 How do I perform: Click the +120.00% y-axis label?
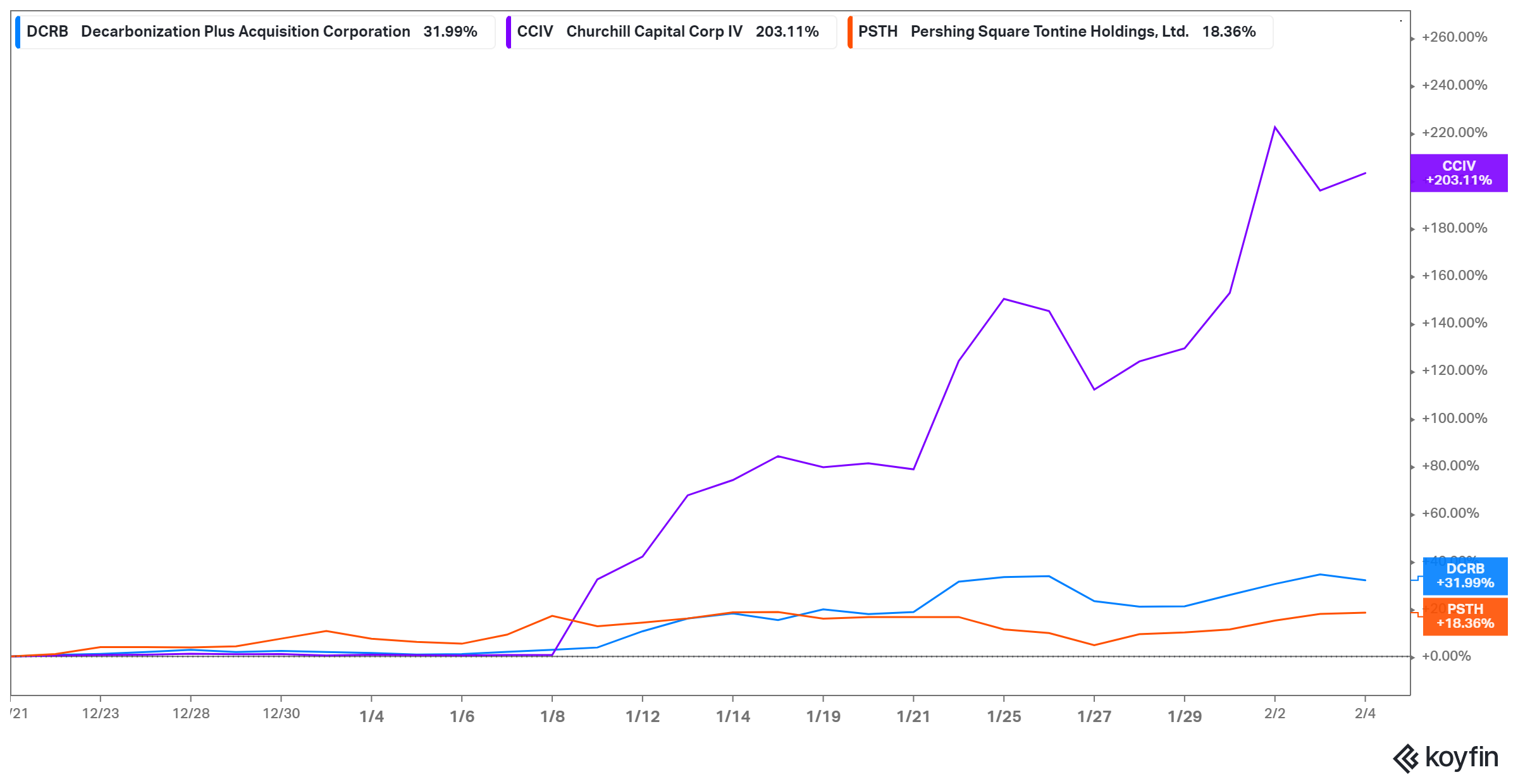1454,371
